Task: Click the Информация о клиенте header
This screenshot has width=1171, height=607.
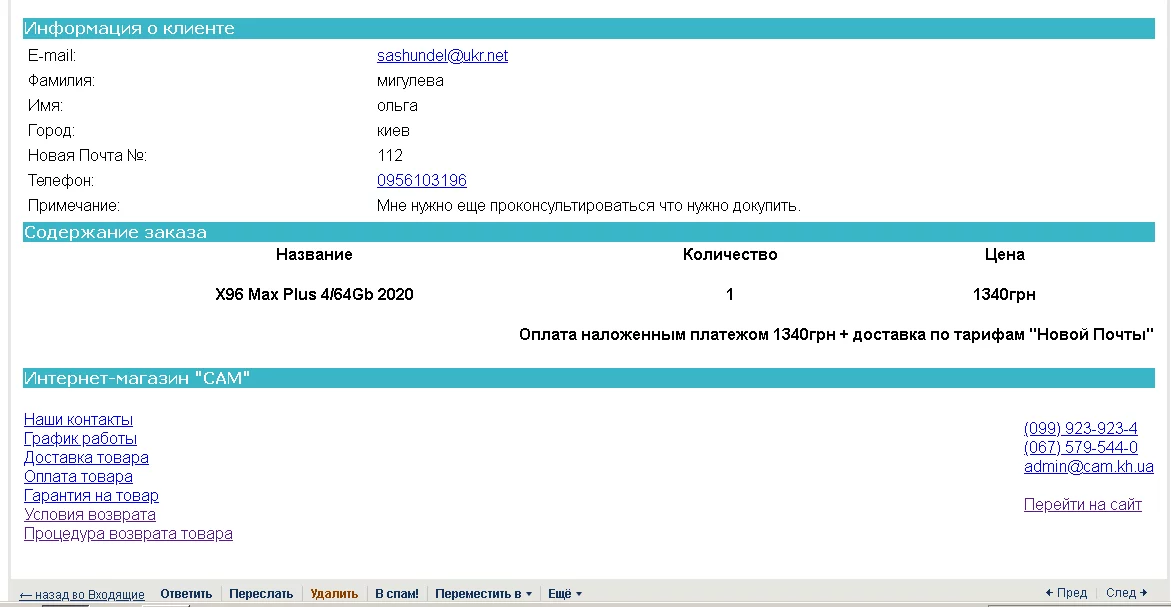Action: pyautogui.click(x=588, y=28)
